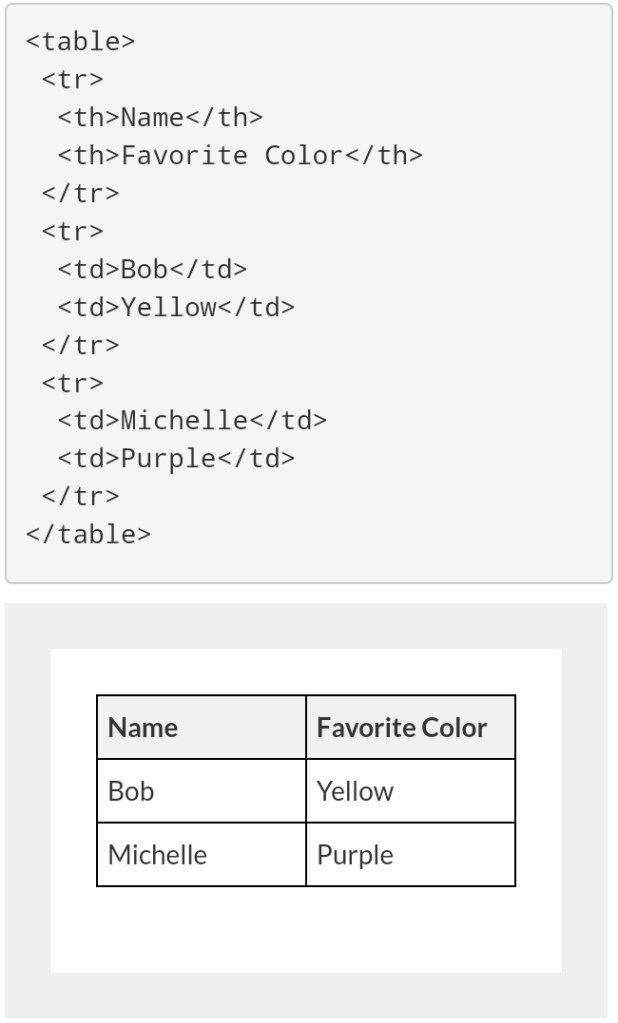Image resolution: width=618 pixels, height=1023 pixels.
Task: Click the <th>Favorite Color</th> code line
Action: pos(240,155)
